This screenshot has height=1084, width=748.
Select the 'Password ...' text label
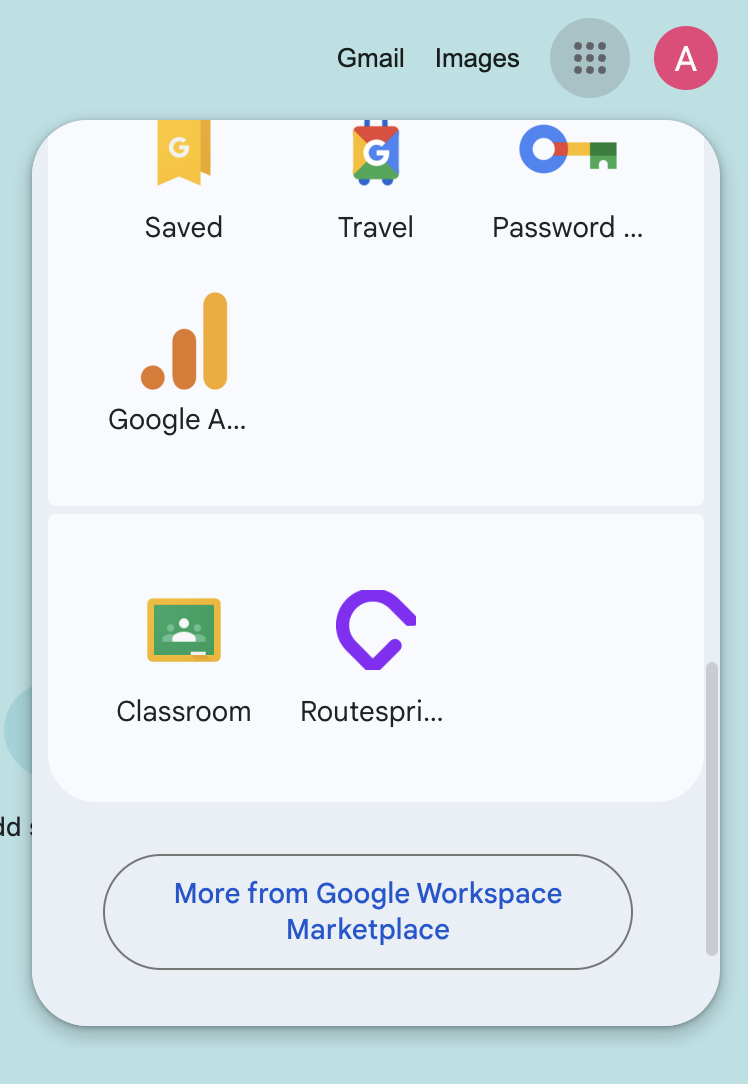tap(568, 227)
